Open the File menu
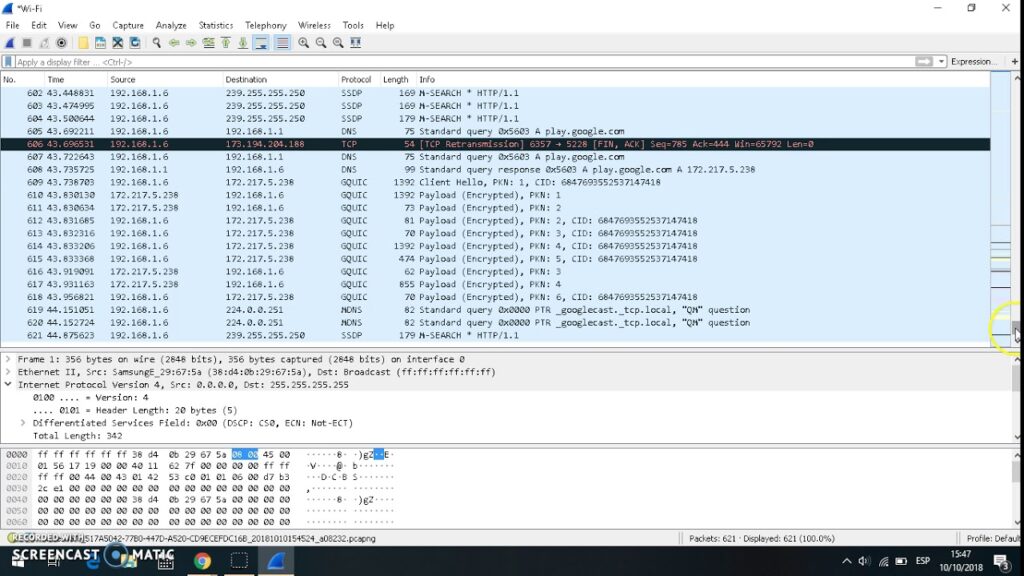This screenshot has width=1024, height=576. point(12,25)
